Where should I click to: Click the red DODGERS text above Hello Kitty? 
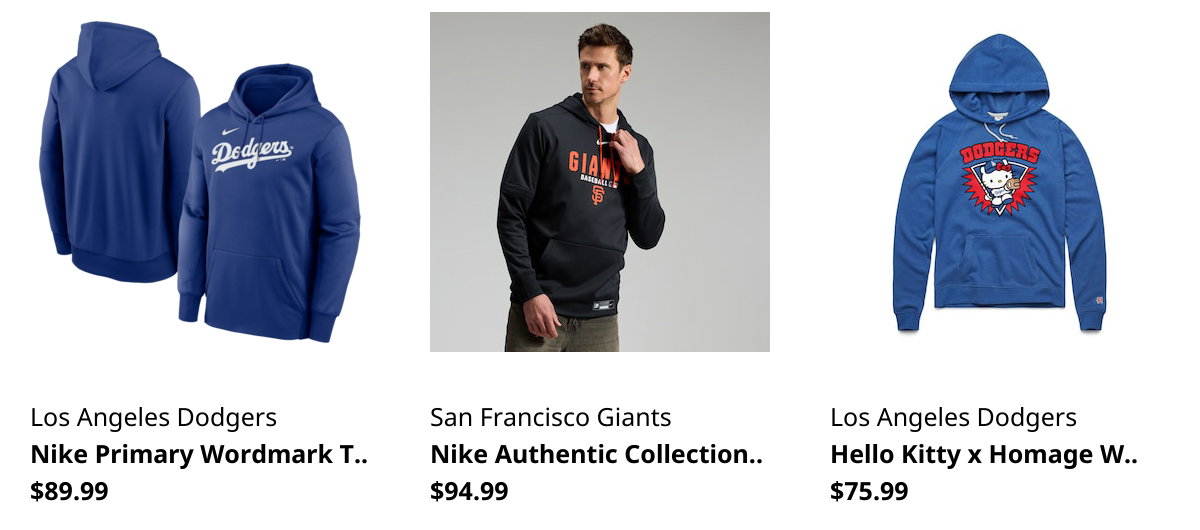click(1000, 153)
